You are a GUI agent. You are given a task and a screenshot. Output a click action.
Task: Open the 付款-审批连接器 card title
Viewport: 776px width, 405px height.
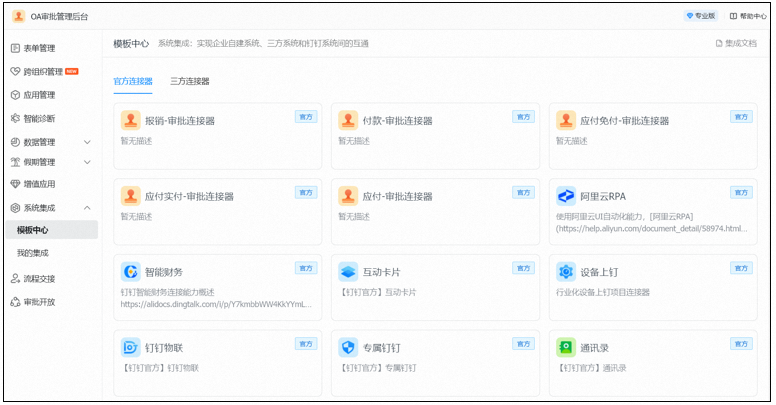(x=397, y=121)
